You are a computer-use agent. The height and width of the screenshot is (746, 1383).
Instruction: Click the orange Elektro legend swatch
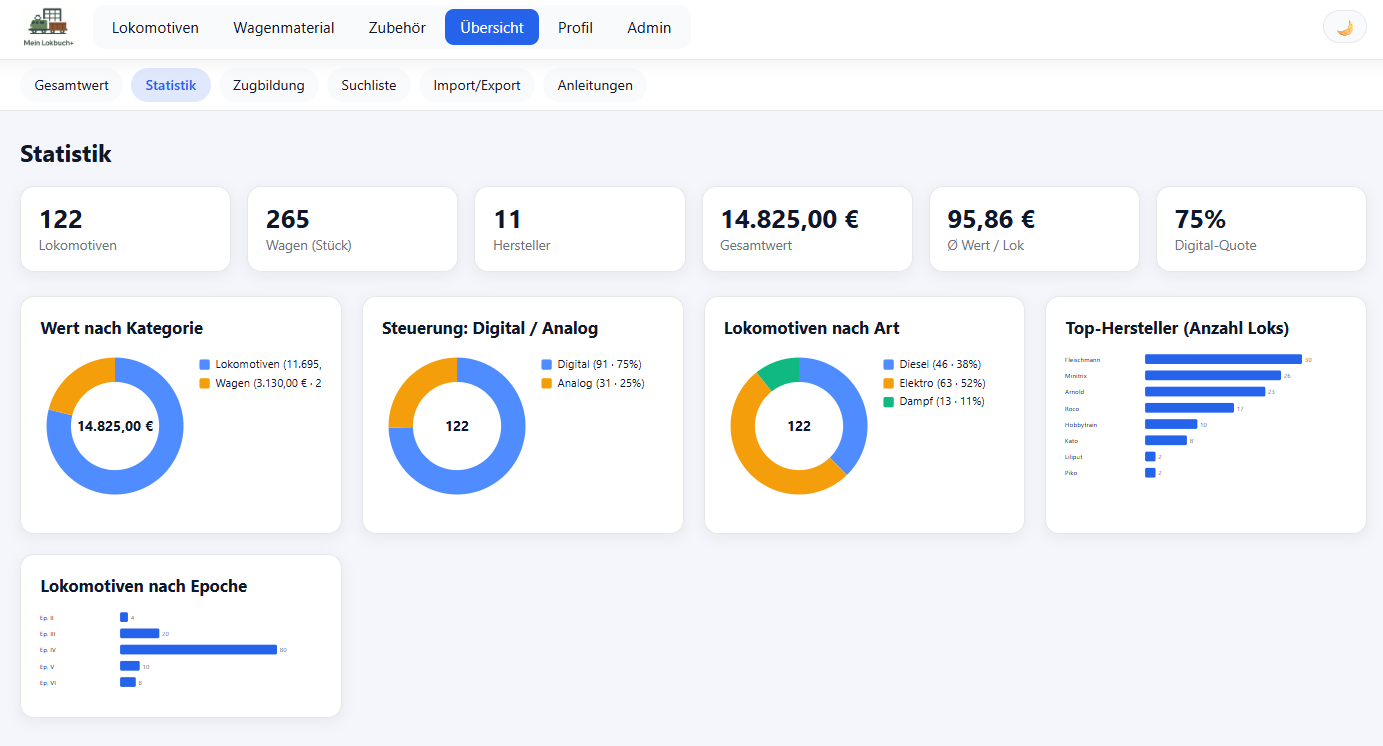pyautogui.click(x=889, y=383)
